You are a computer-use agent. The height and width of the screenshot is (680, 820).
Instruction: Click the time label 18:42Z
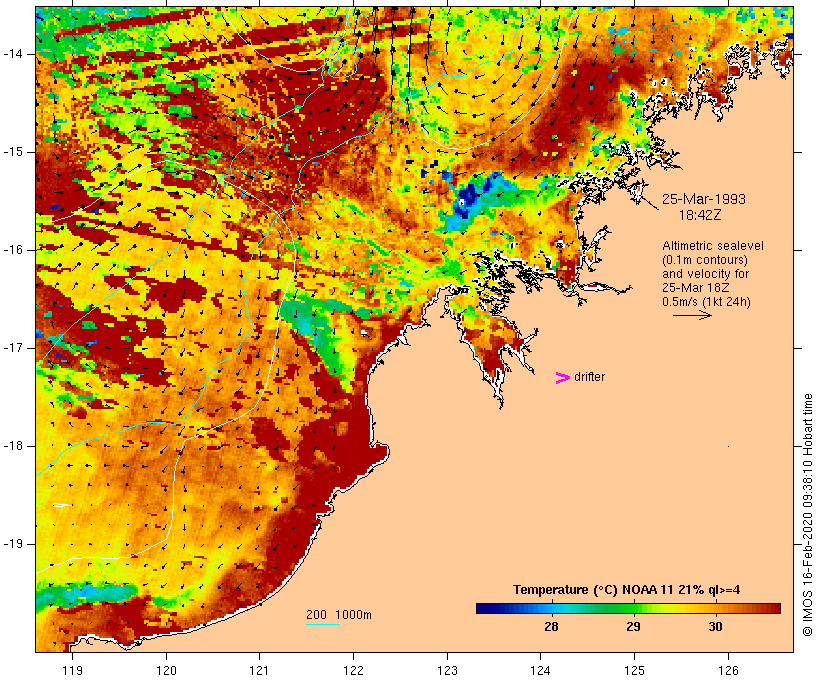pos(700,215)
